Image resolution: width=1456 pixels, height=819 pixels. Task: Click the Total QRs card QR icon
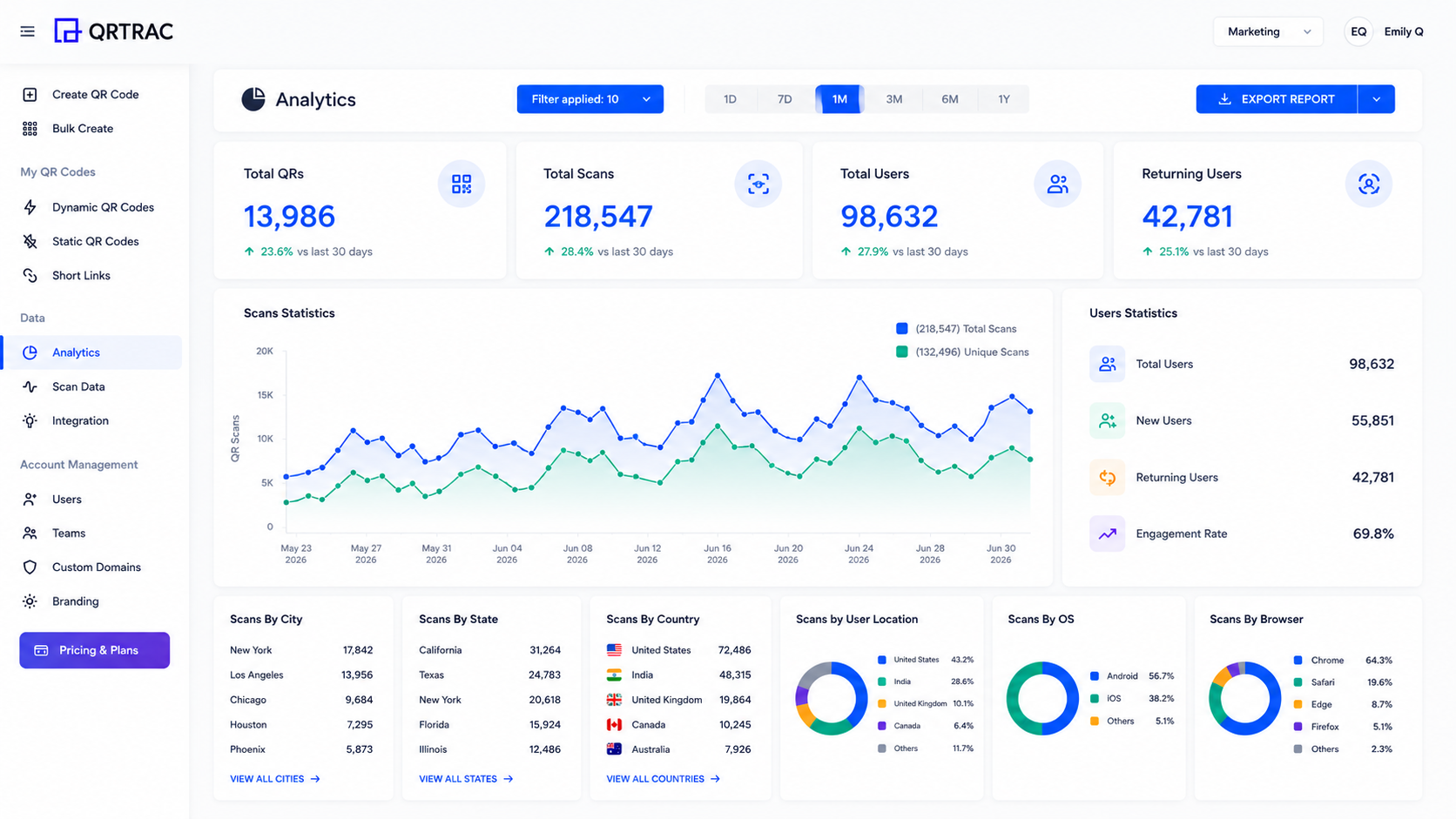tap(462, 184)
